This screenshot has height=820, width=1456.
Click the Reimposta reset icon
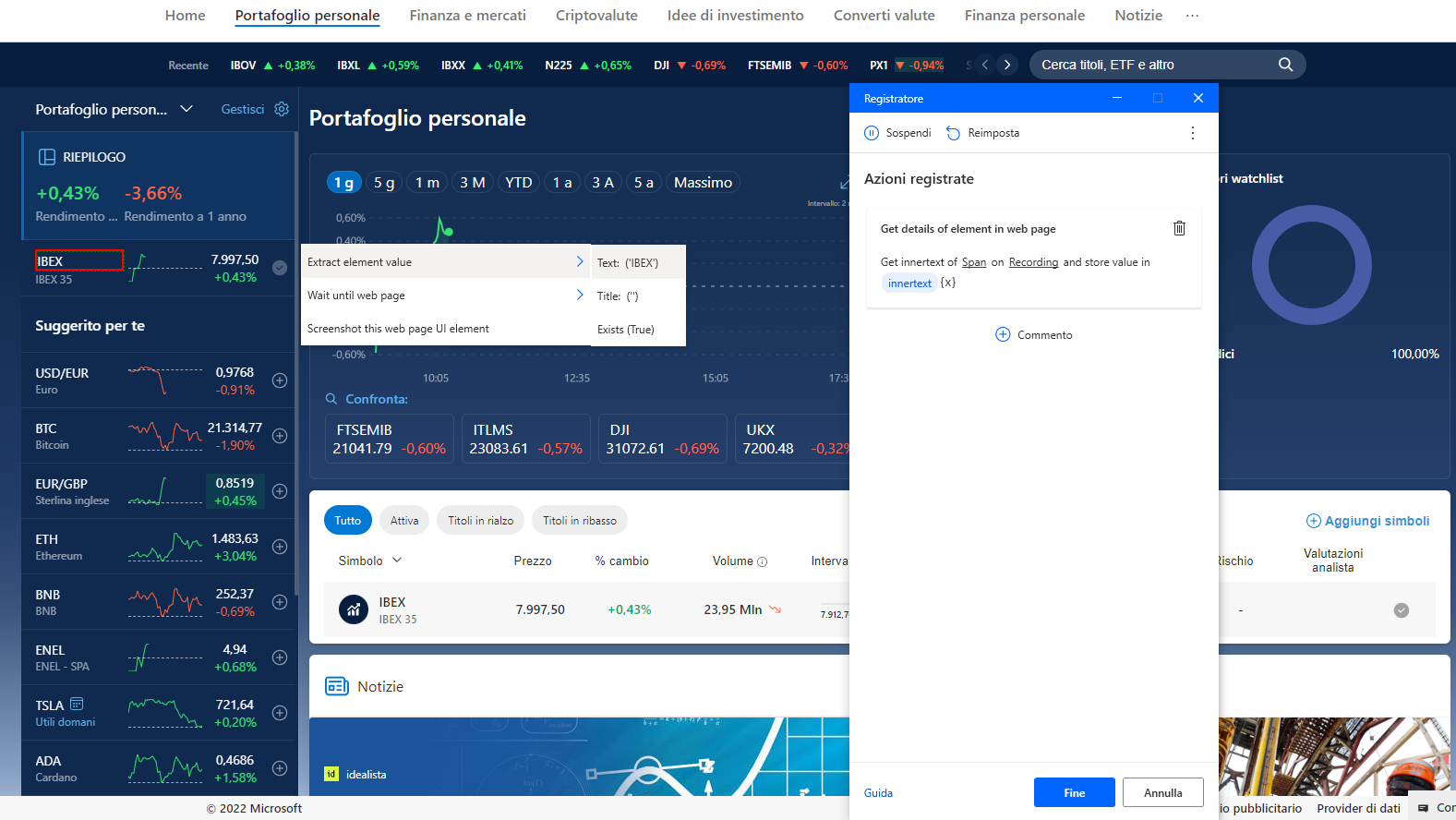coord(954,133)
